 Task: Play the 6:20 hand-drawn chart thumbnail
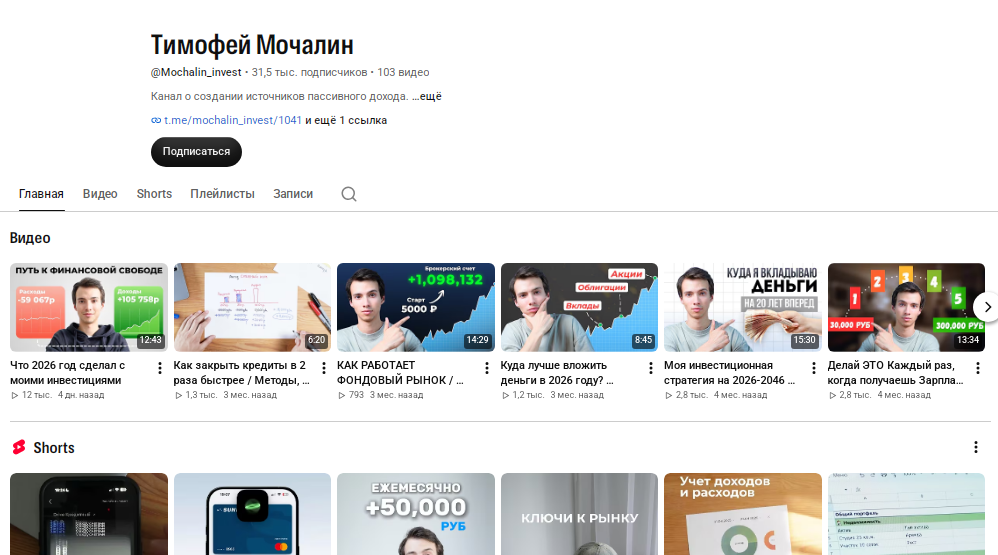tap(252, 307)
